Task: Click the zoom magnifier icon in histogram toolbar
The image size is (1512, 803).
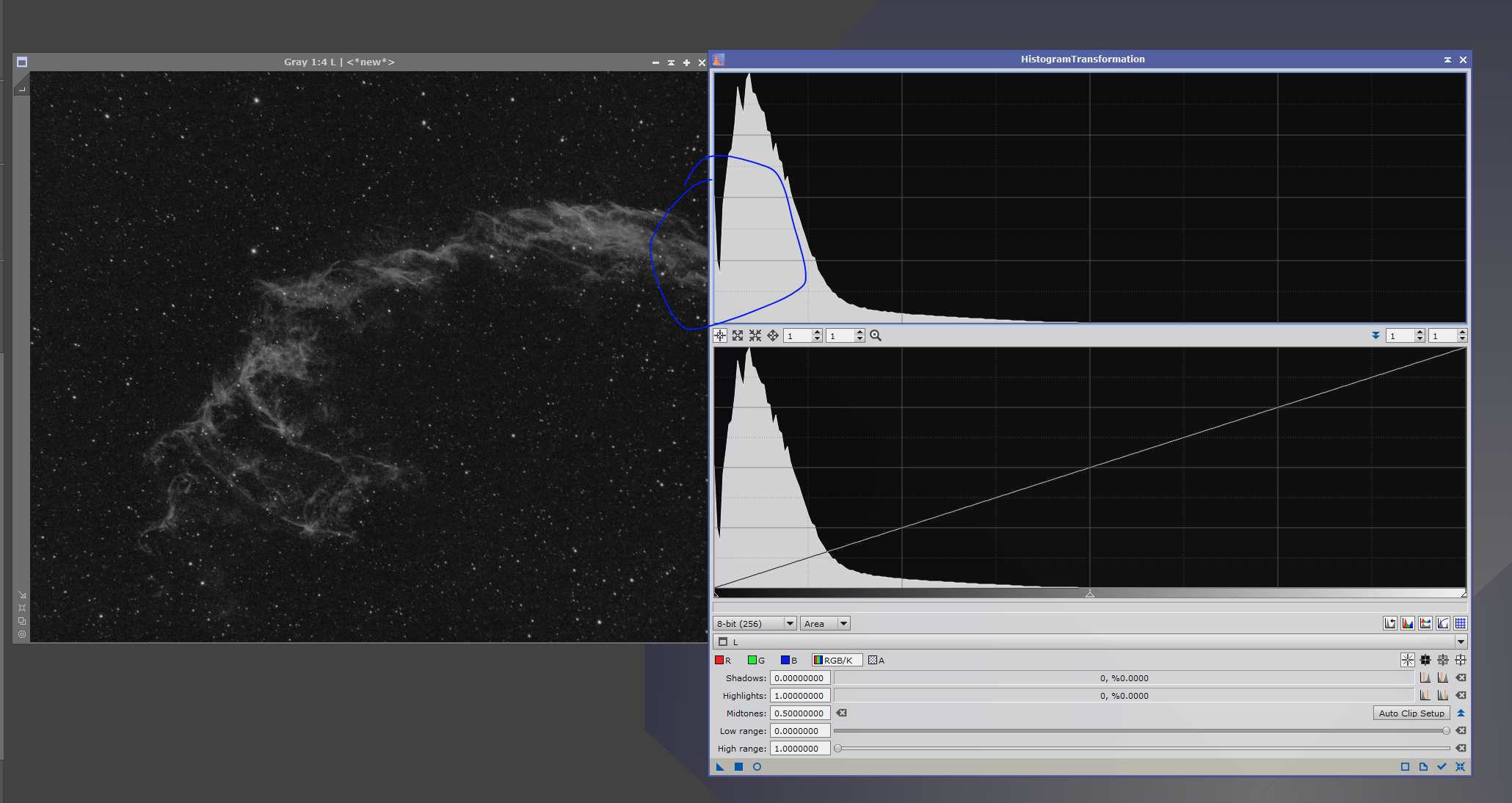Action: 875,335
